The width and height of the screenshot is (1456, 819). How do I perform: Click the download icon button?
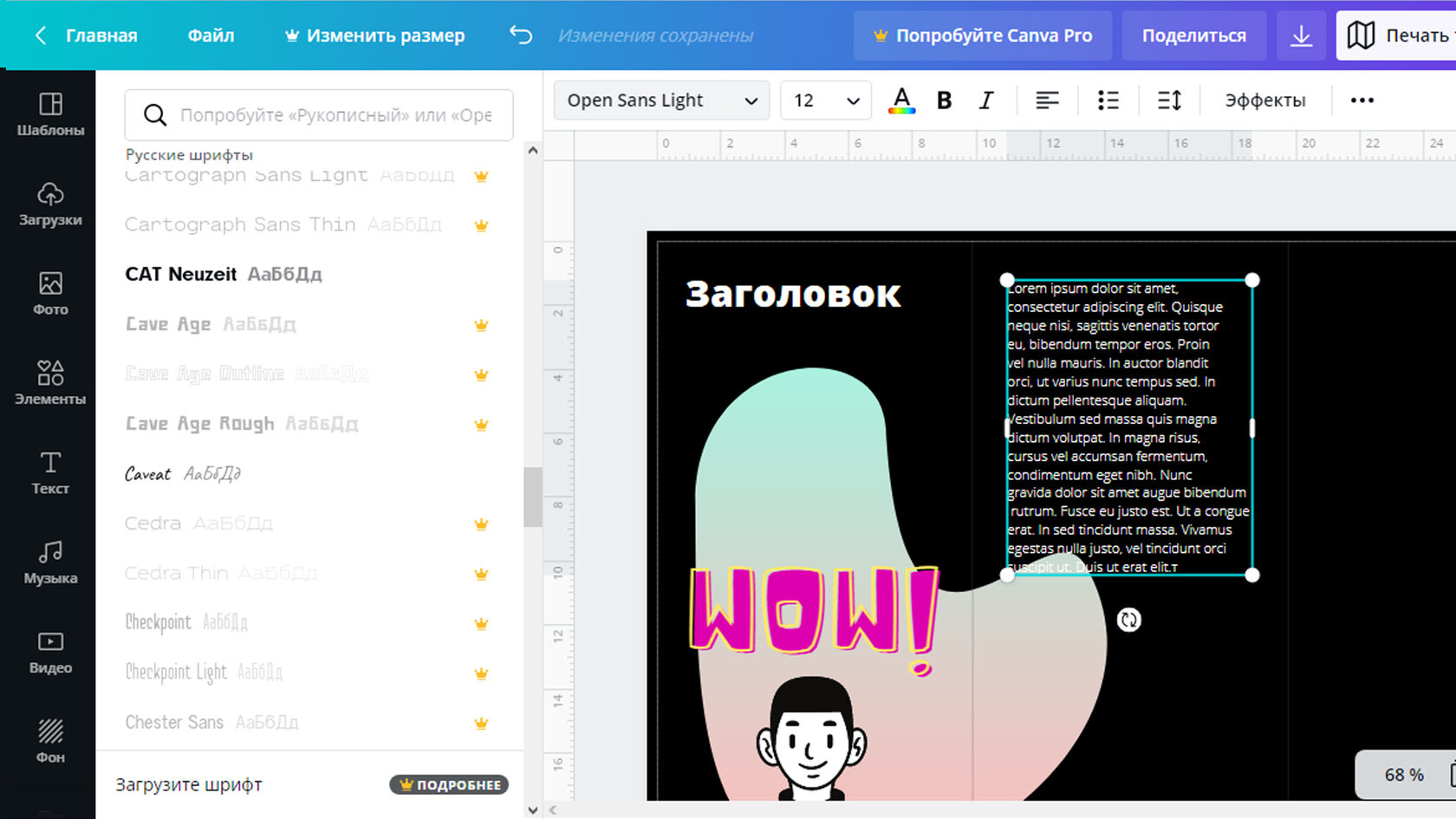1301,36
